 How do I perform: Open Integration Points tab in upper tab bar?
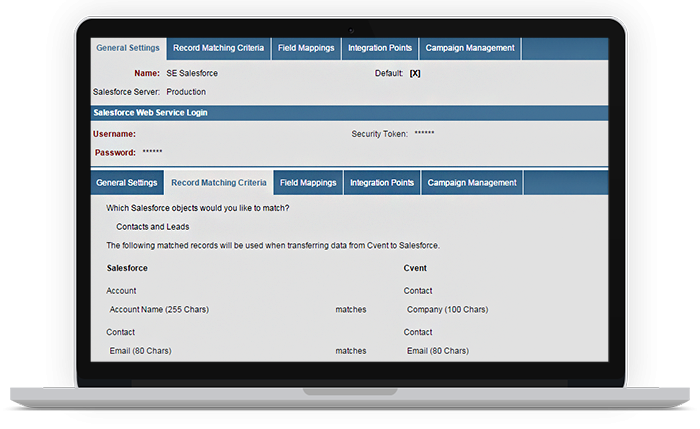pyautogui.click(x=379, y=48)
